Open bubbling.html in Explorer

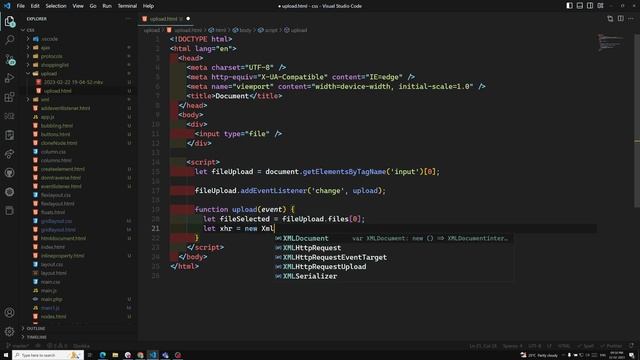(x=78, y=126)
